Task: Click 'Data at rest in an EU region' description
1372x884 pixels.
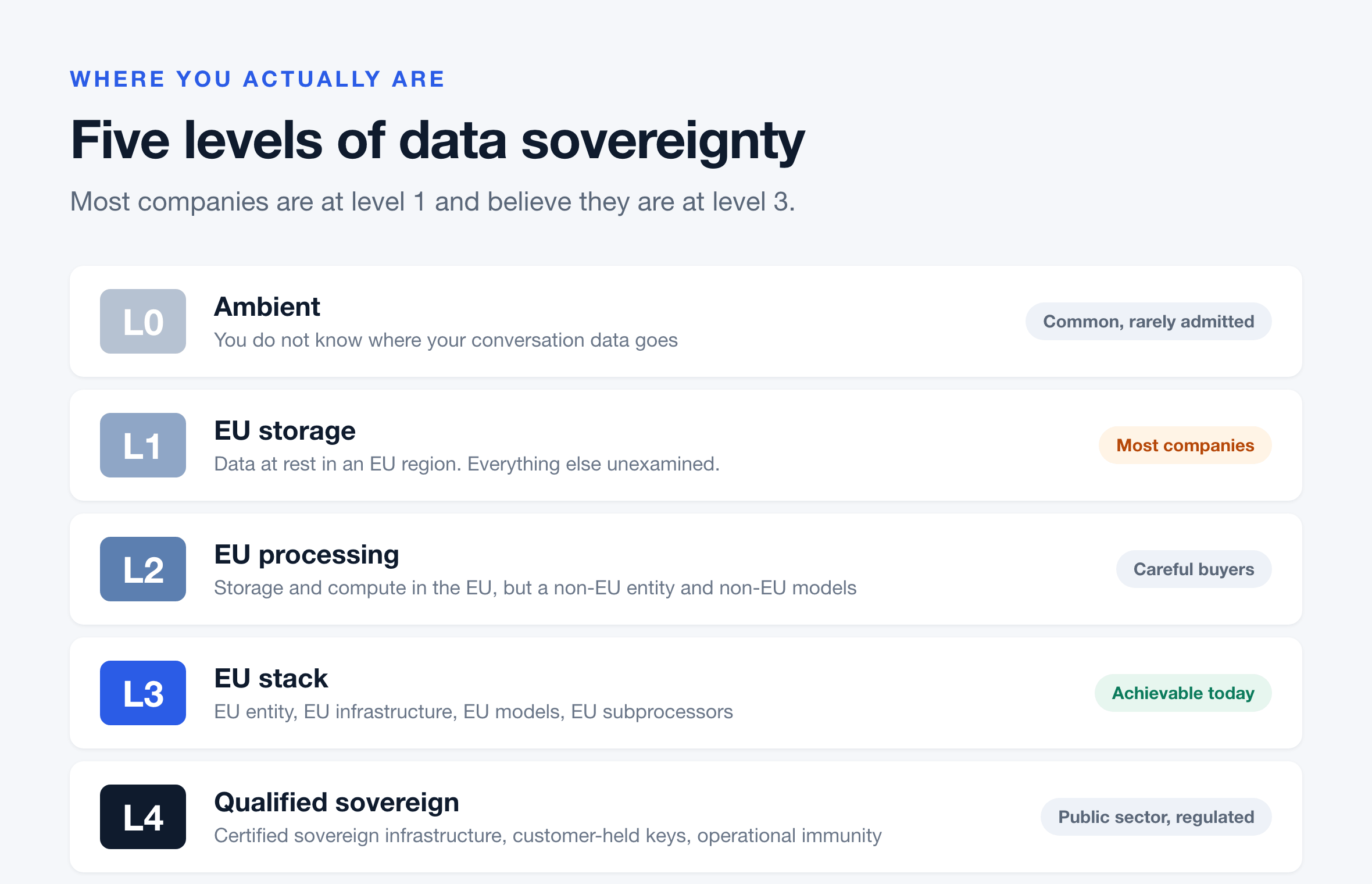Action: [x=467, y=464]
